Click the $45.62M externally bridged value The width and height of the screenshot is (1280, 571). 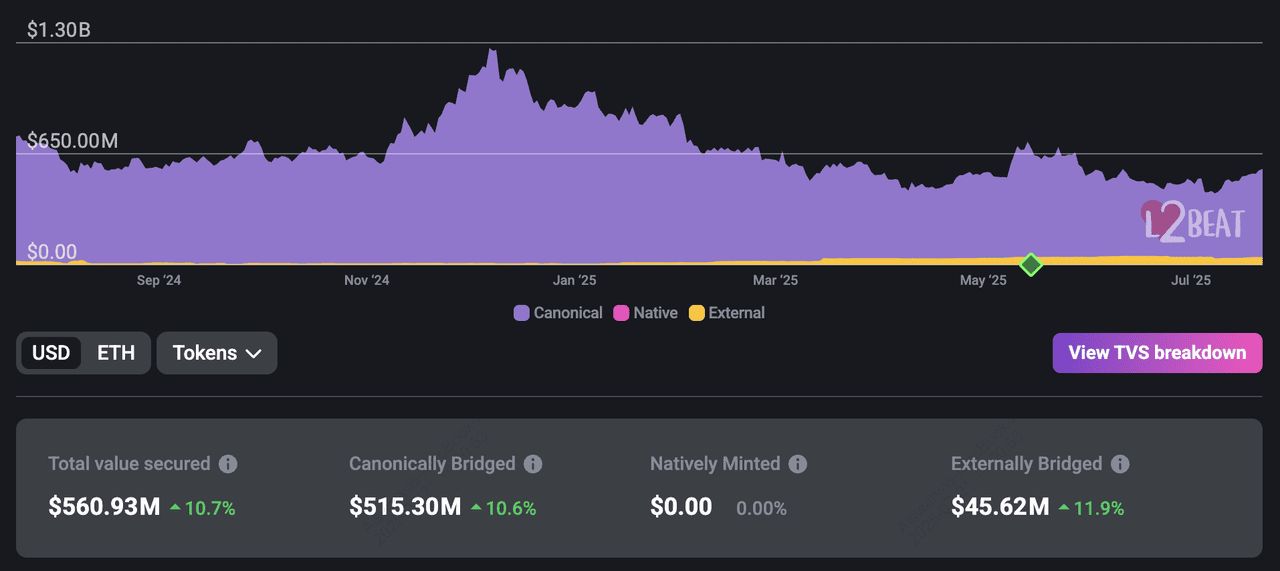(x=1000, y=507)
